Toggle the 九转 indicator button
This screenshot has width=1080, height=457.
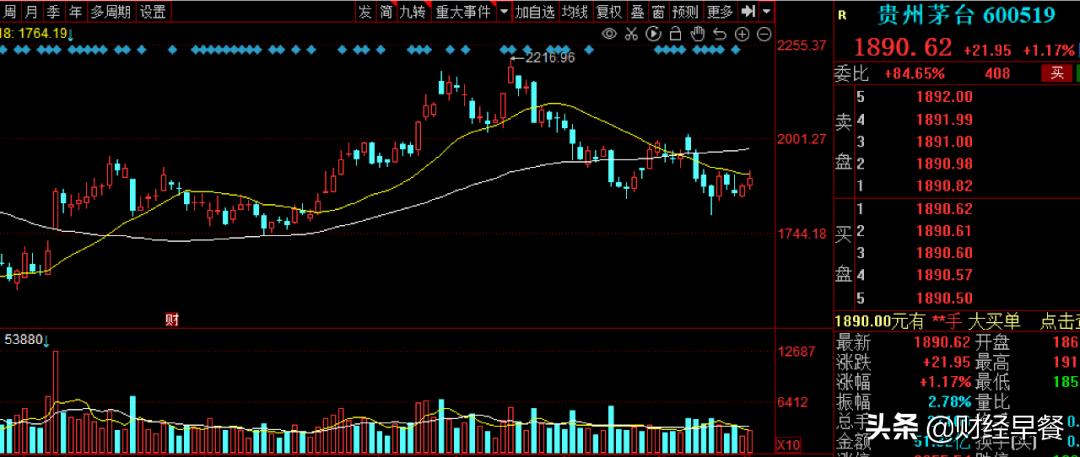413,12
